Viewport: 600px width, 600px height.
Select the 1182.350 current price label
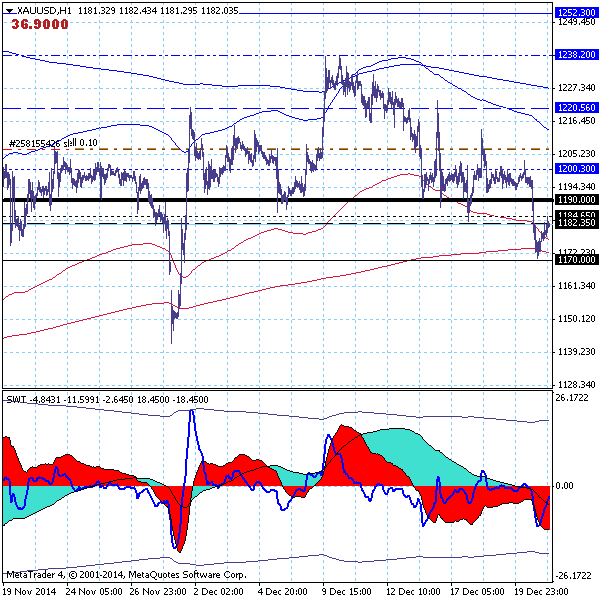click(576, 223)
